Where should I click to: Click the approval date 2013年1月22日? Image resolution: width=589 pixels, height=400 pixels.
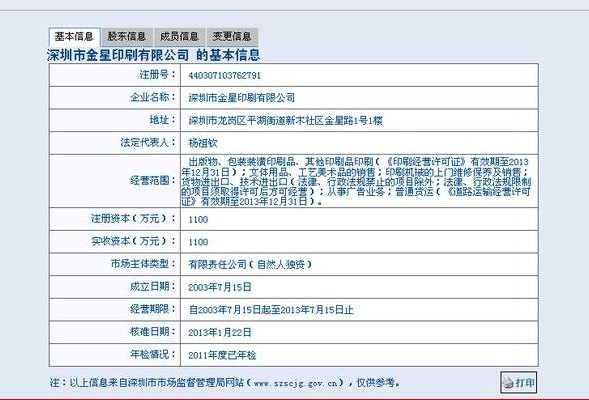point(220,332)
